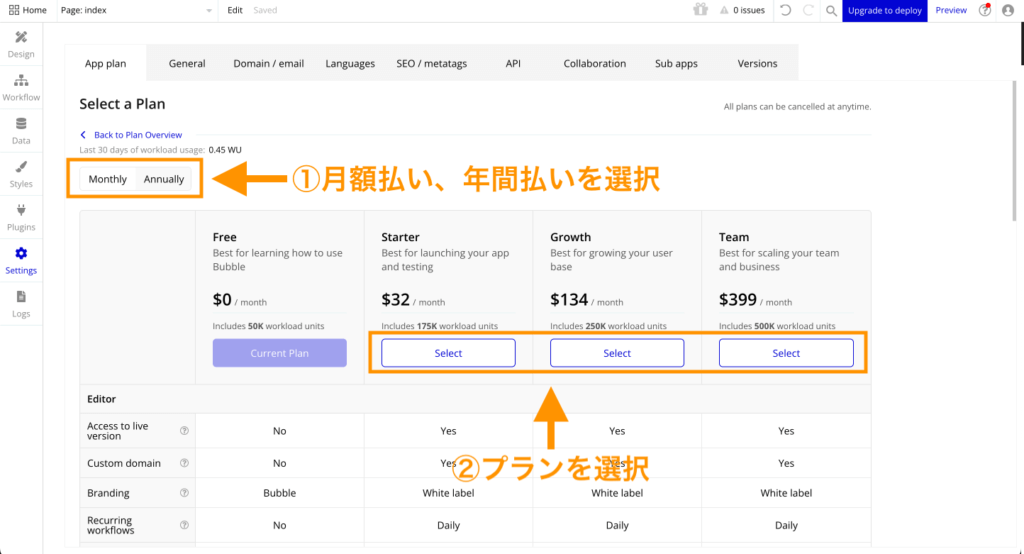Click the Current Plan button

(280, 353)
